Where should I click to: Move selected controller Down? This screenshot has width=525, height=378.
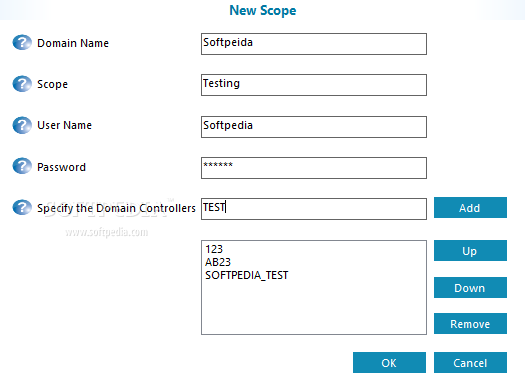point(470,288)
